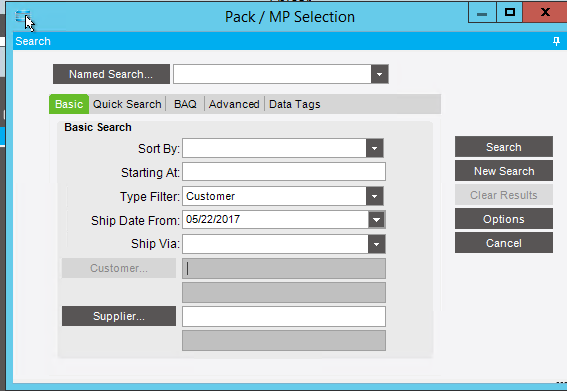Expand the Ship Via dropdown list
567x391 pixels.
click(376, 244)
